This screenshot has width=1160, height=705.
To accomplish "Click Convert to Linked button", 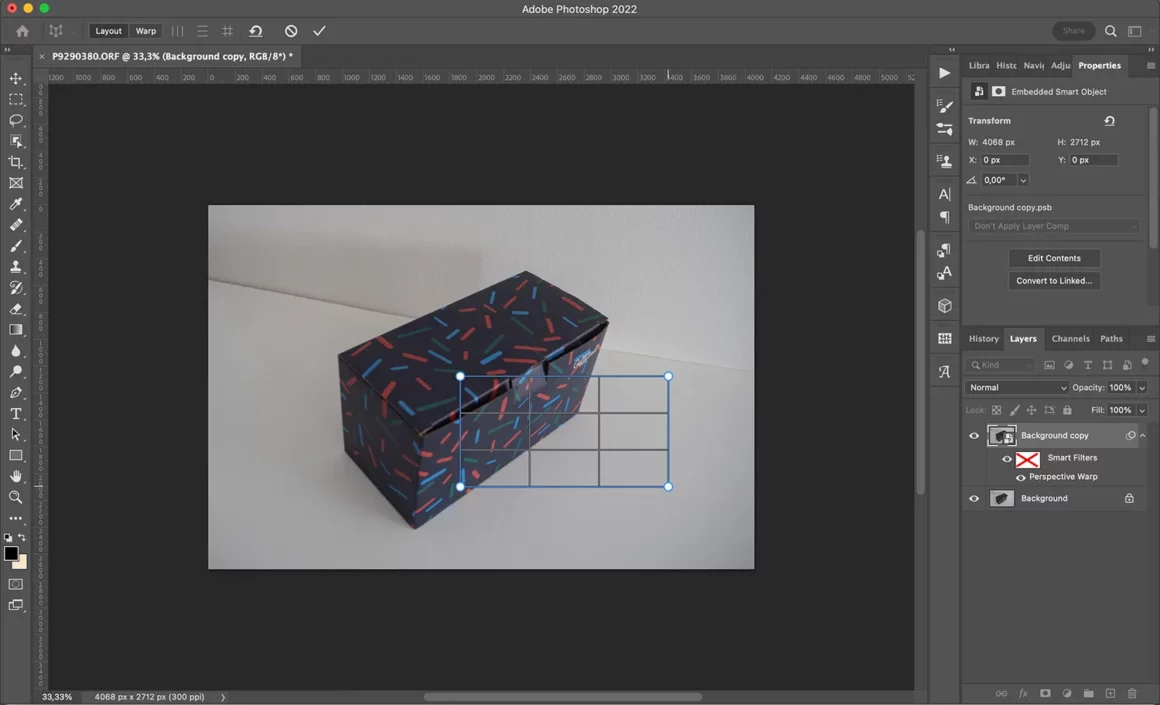I will 1053,281.
